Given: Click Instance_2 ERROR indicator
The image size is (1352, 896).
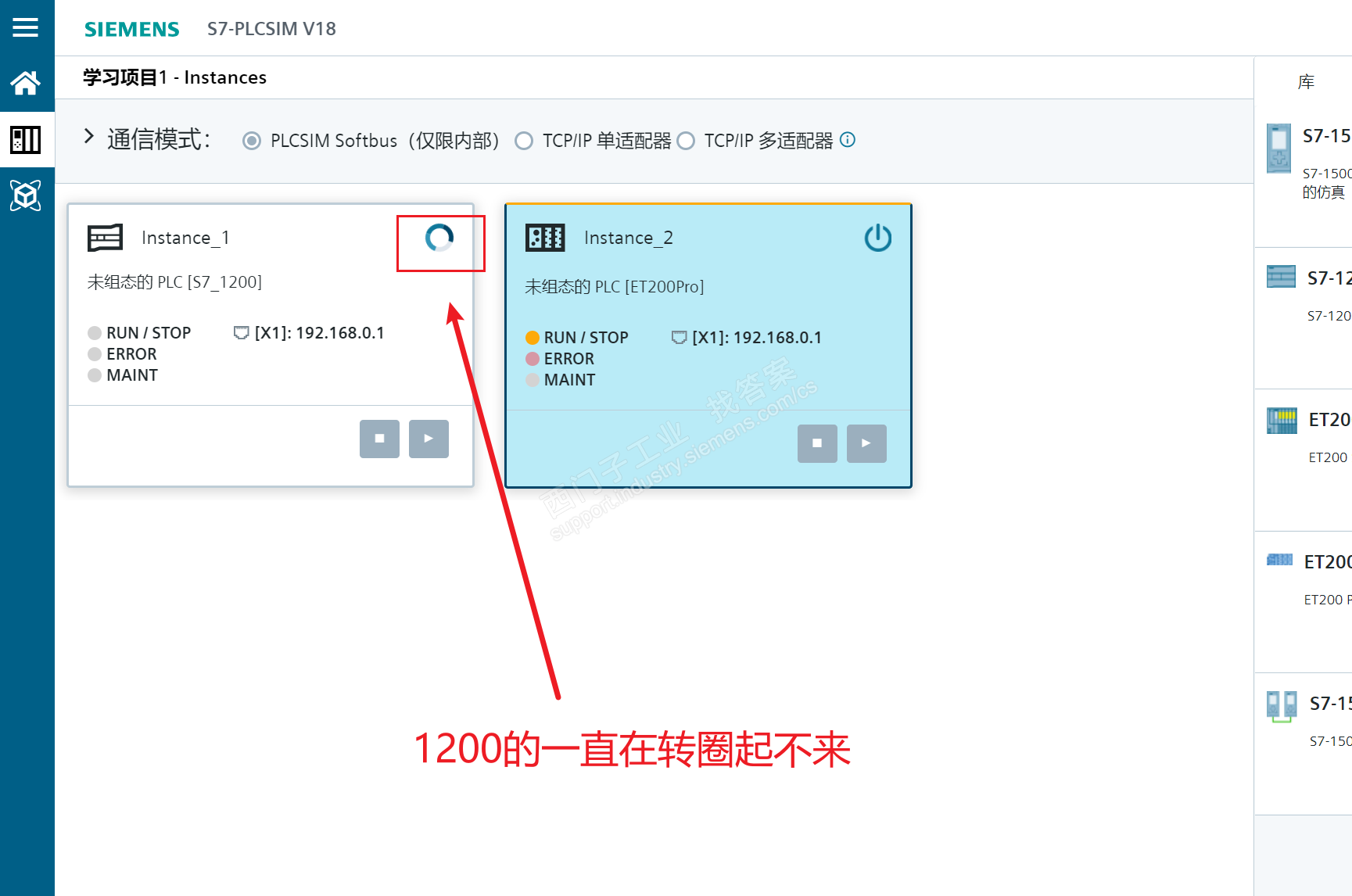Looking at the screenshot, I should pyautogui.click(x=533, y=359).
